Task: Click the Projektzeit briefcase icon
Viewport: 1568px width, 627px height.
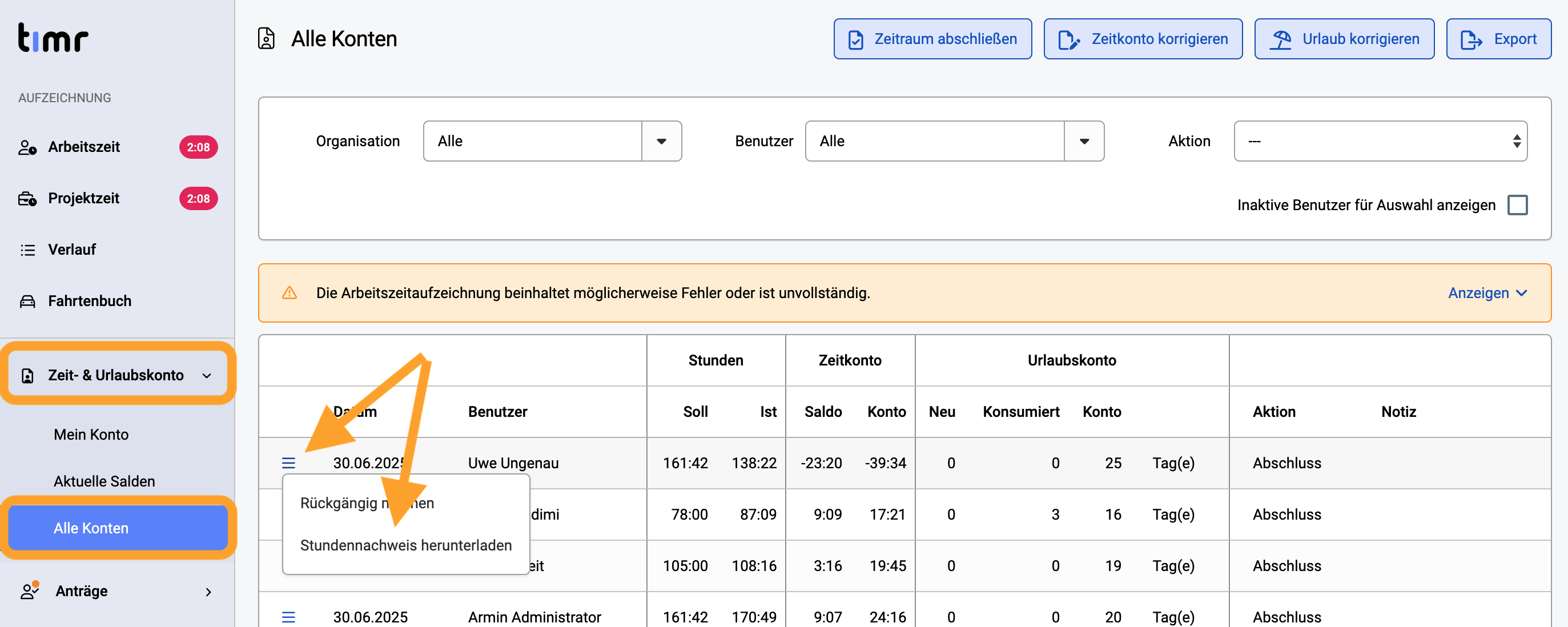Action: (x=27, y=199)
